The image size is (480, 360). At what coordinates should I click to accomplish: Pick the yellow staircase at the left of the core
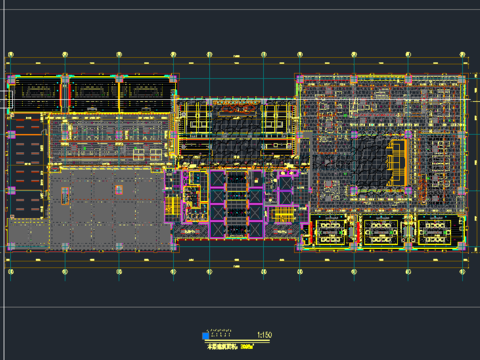(x=172, y=206)
